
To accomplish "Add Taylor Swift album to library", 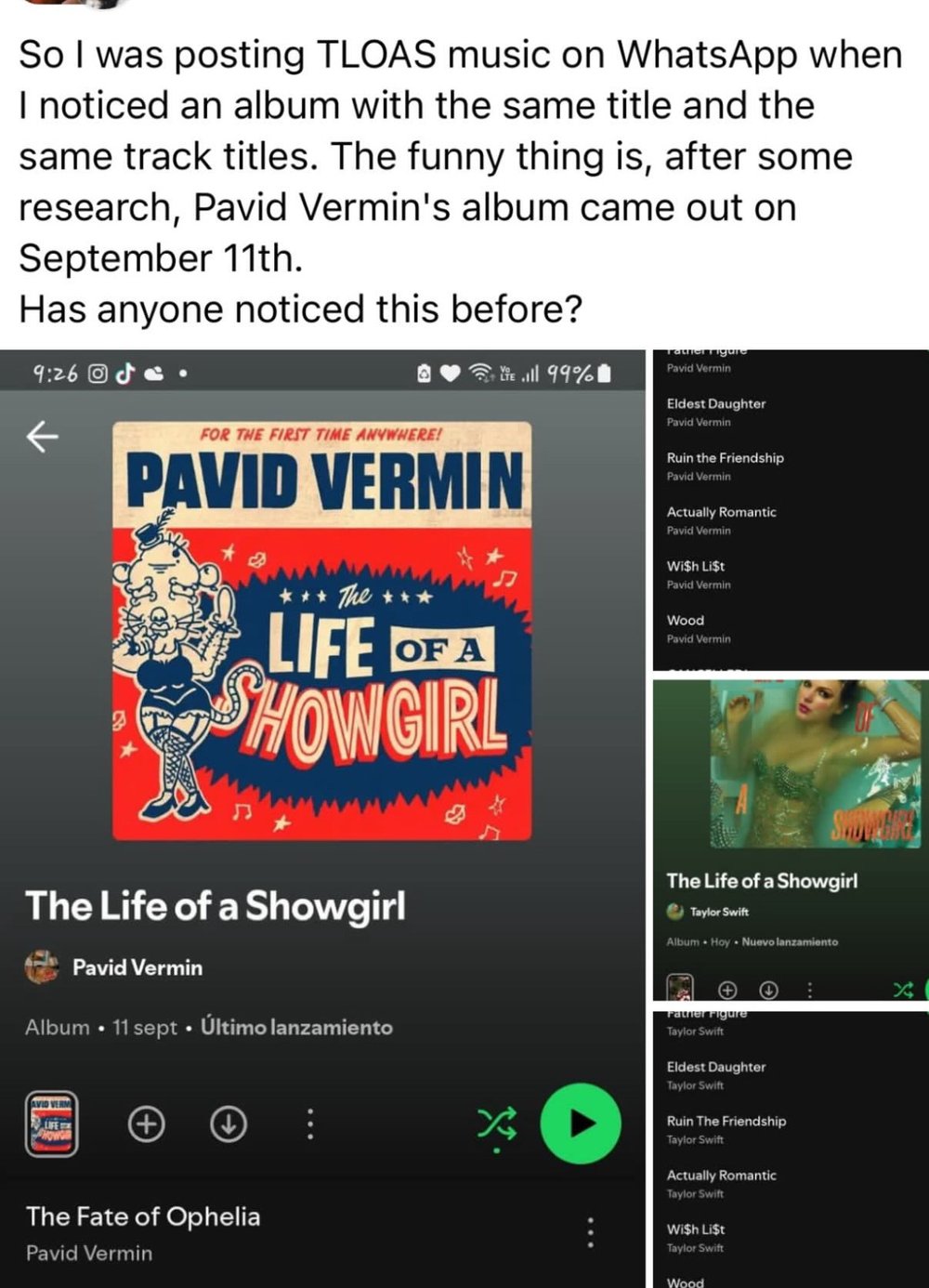I will 727,990.
